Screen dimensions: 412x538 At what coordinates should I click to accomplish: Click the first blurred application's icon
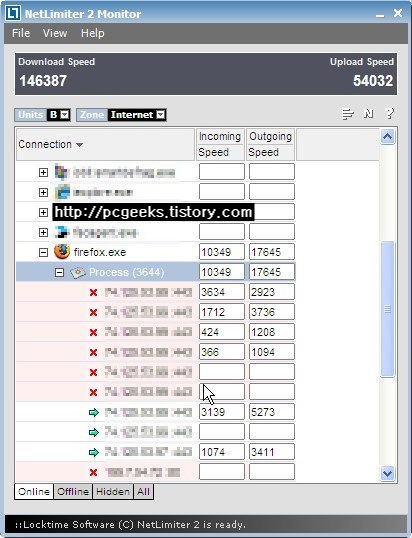[62, 172]
